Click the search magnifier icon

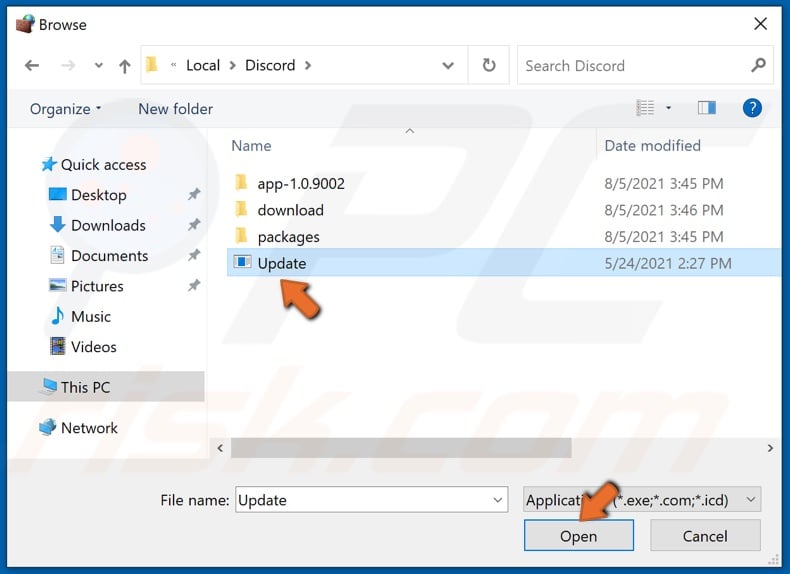(x=758, y=65)
